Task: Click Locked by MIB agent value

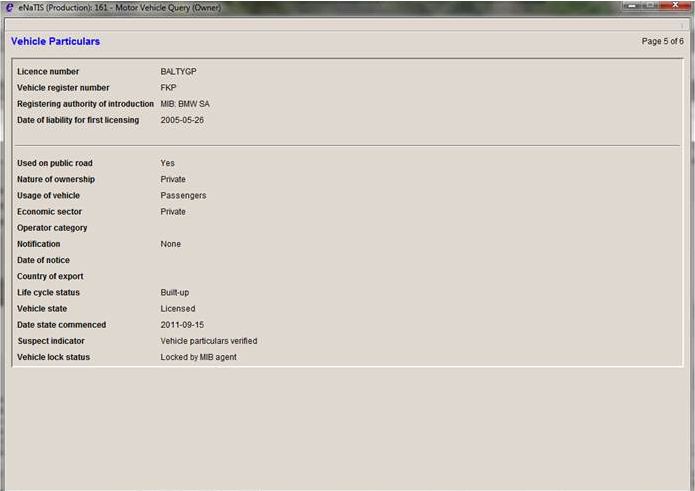Action: pos(199,357)
